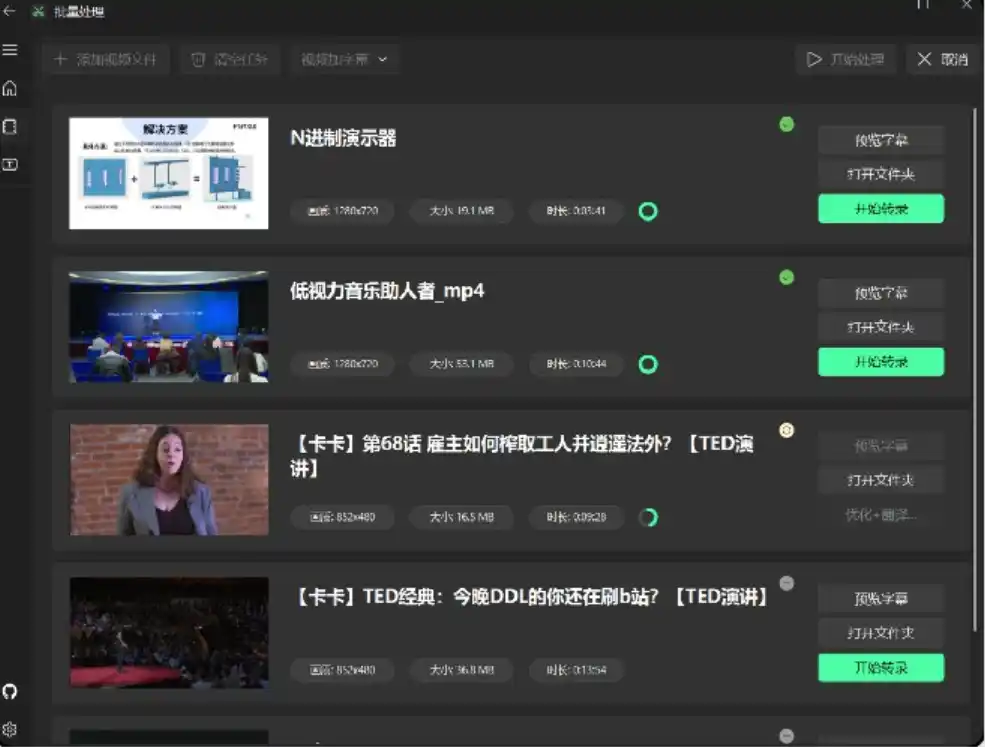Screen dimensions: 985x747
Task: Click the green status dot for 低视力音乐助人者_mp4
Action: [786, 277]
